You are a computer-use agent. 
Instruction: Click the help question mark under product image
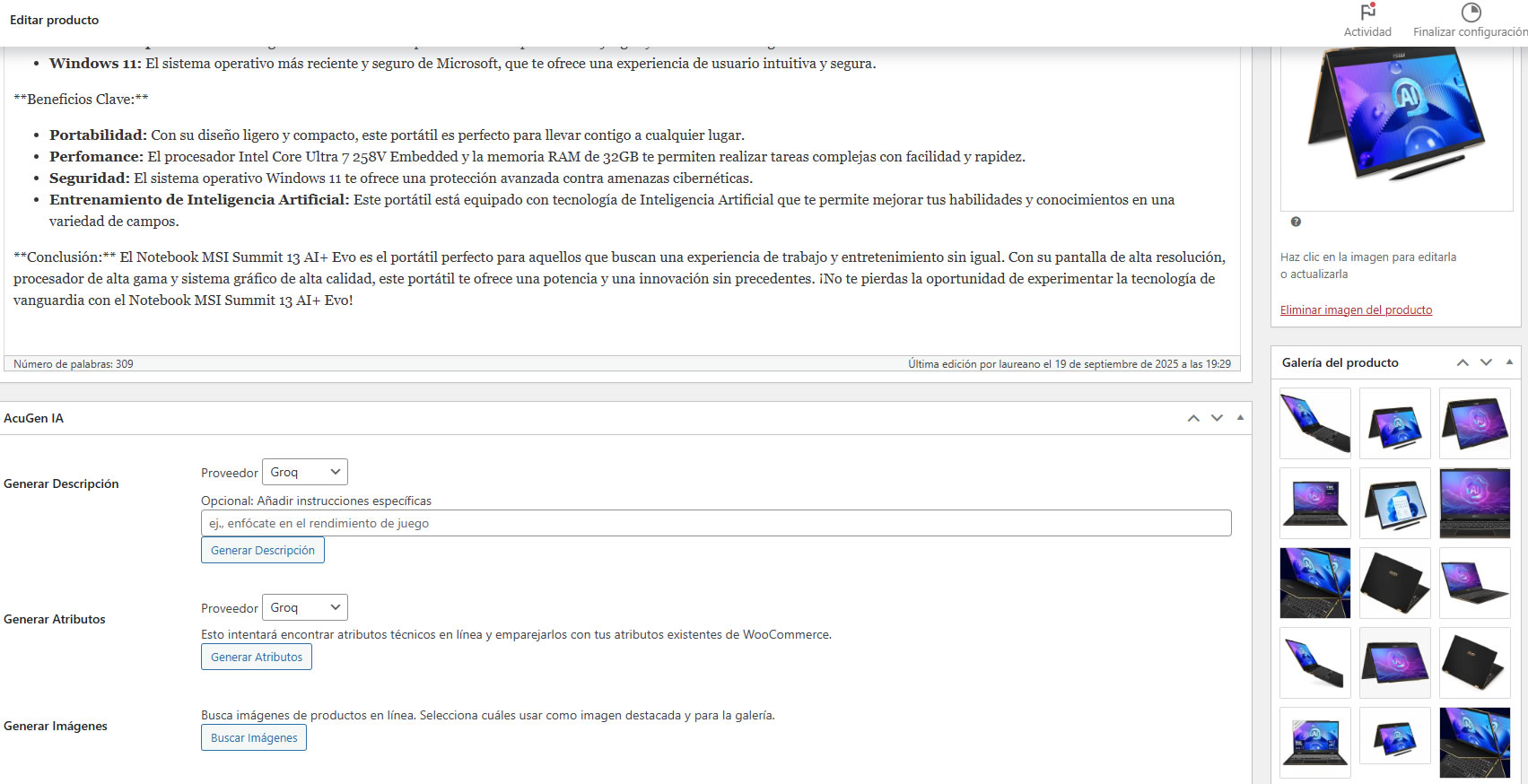1296,222
